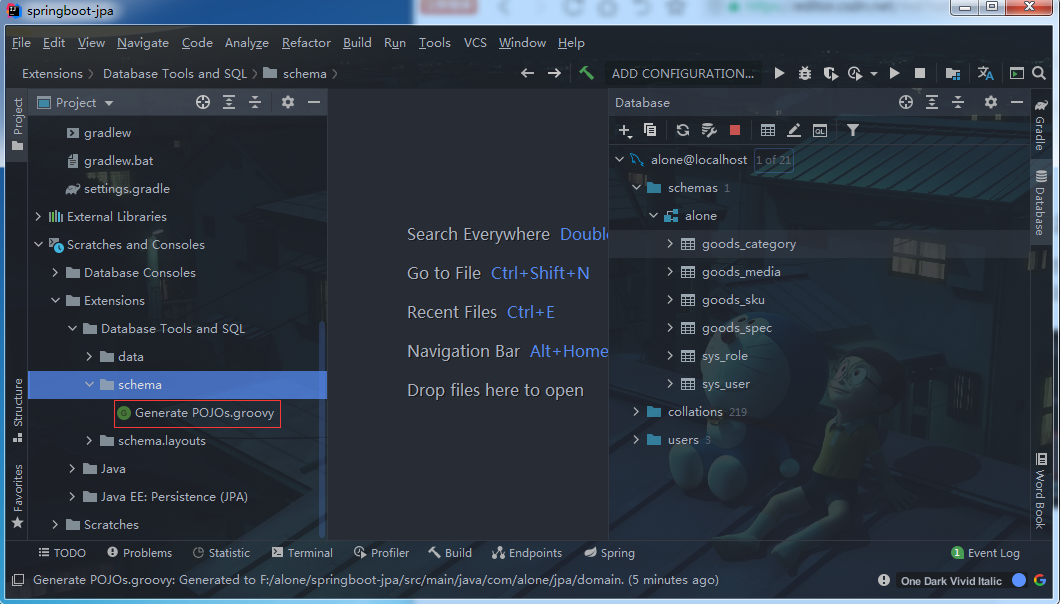Image resolution: width=1060 pixels, height=604 pixels.
Task: Select settings.gradle file
Action: coord(126,189)
